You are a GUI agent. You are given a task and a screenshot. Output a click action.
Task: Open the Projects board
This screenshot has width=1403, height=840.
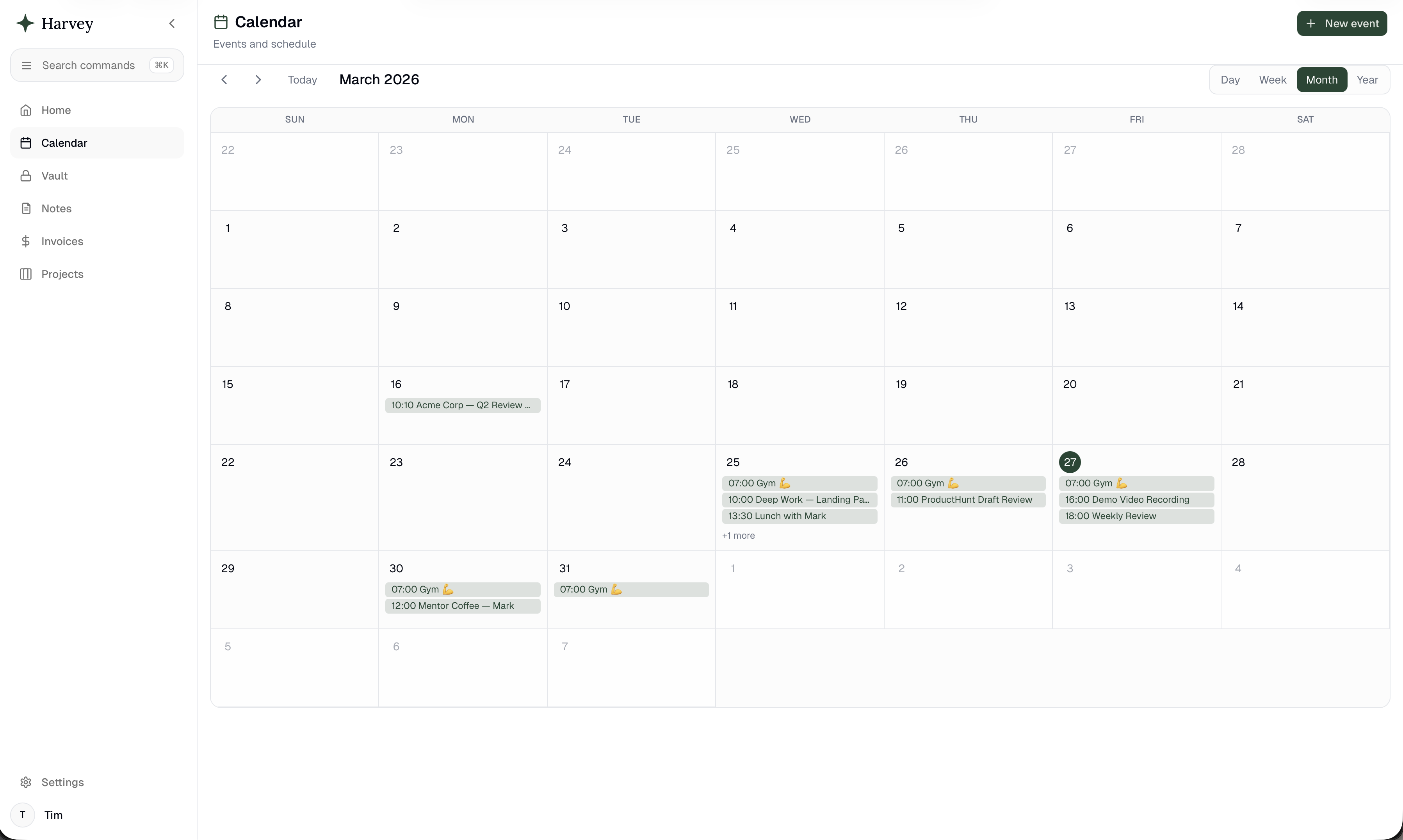coord(62,274)
